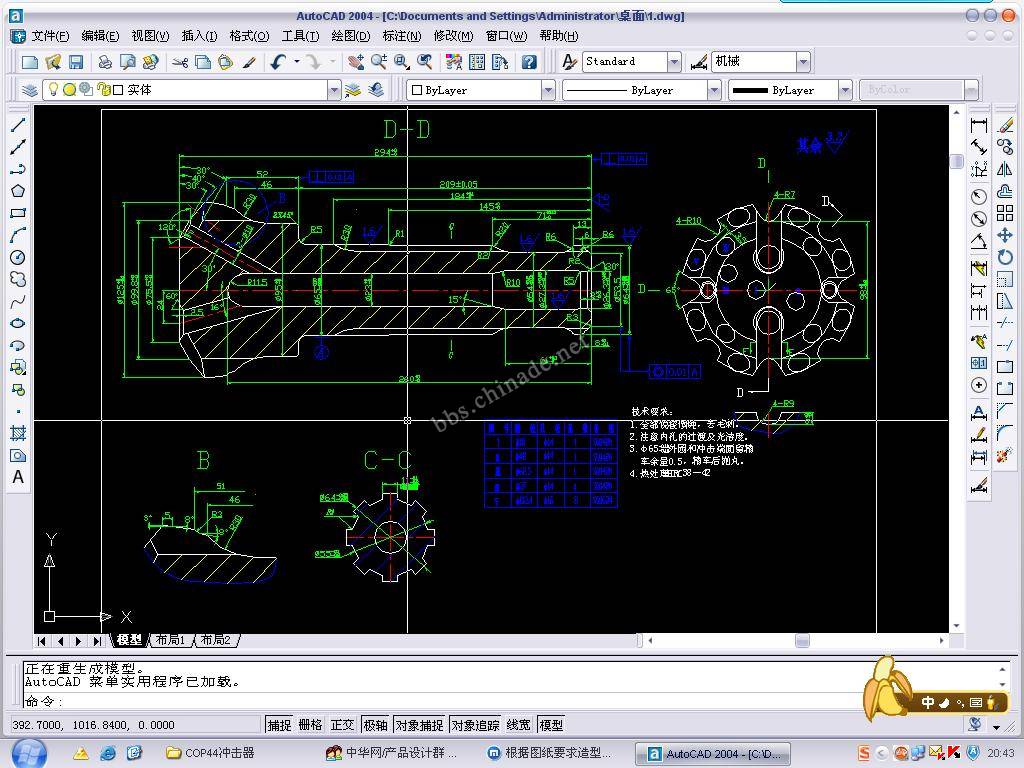The width and height of the screenshot is (1024, 768).
Task: Expand the ByLayer lineweight dropdown
Action: pos(845,90)
